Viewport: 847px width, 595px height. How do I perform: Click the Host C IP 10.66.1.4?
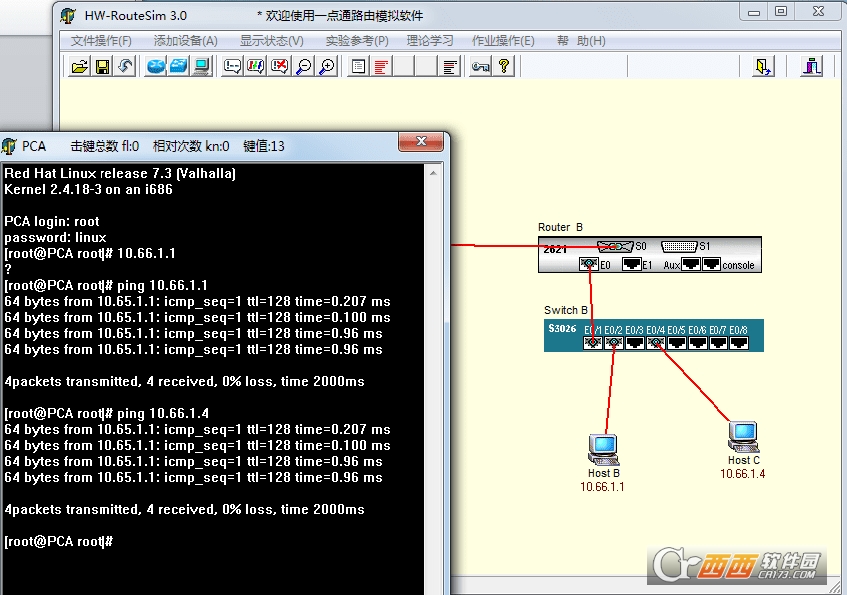click(x=743, y=474)
